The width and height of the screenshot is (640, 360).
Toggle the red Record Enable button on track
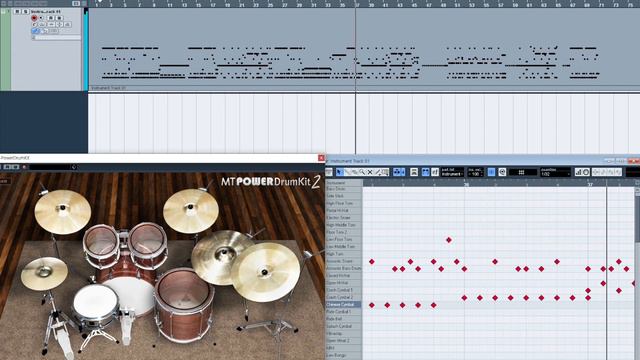click(x=34, y=18)
